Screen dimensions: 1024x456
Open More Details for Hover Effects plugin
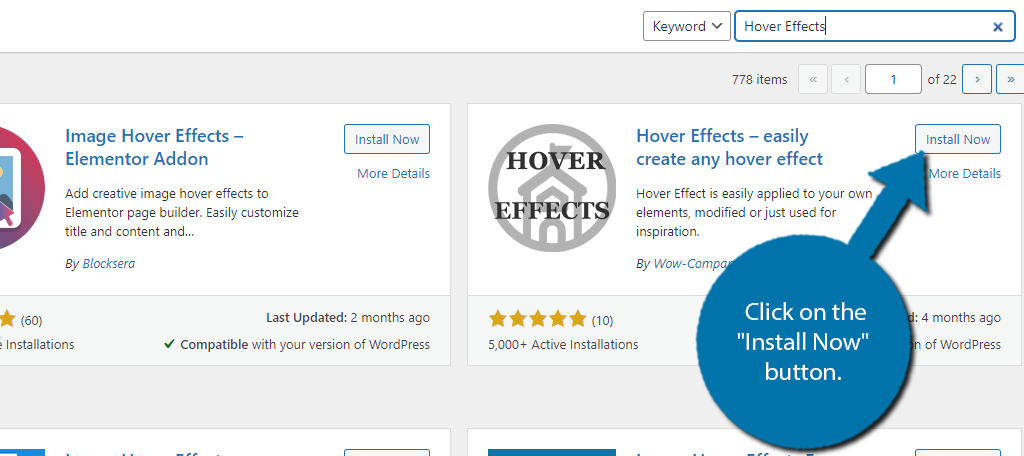[965, 173]
